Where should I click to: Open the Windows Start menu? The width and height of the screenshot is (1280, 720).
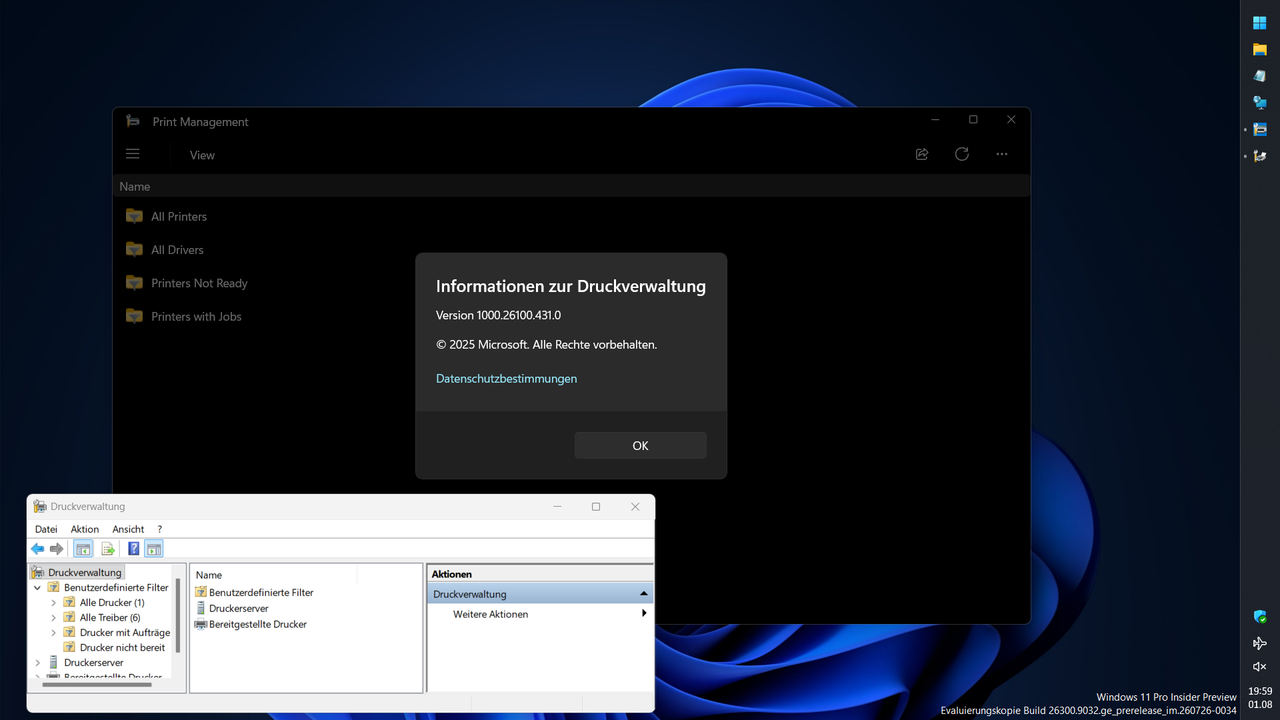(x=1260, y=23)
